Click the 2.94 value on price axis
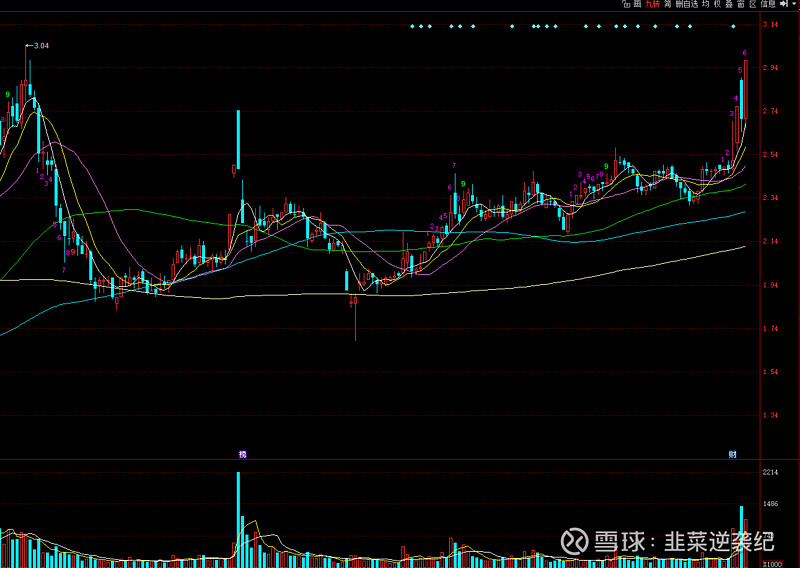 [770, 68]
